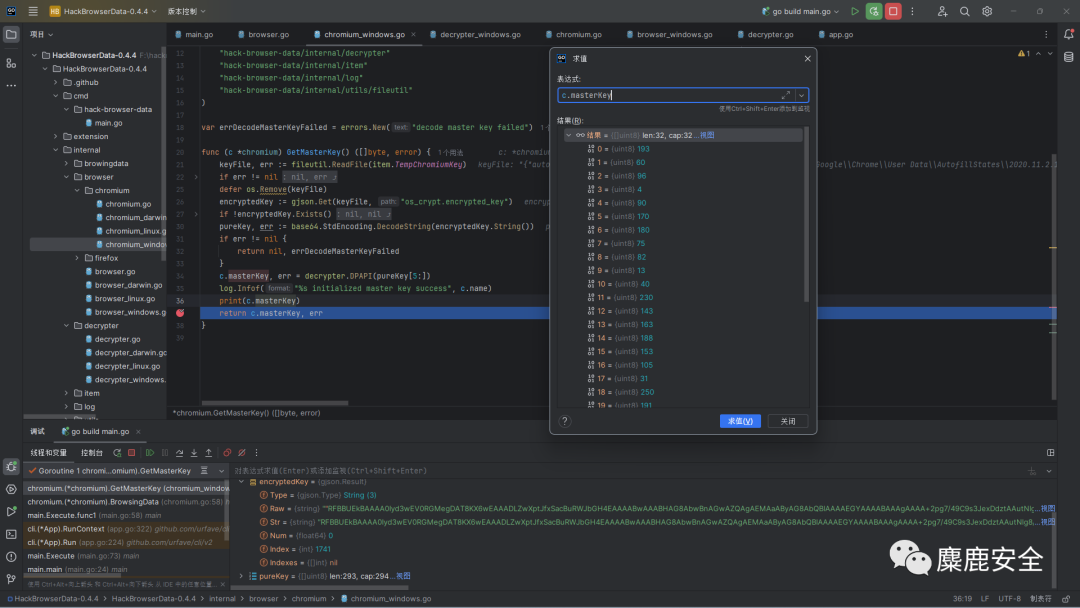Close the chromium_windows.go editor tab
Viewport: 1080px width, 608px height.
click(413, 34)
